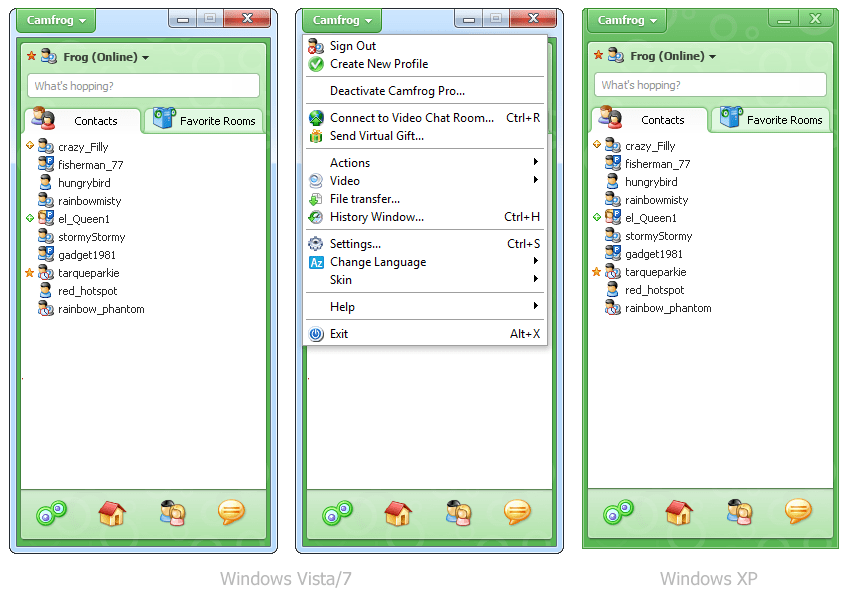Click the Exit power icon in menu
Screen dimensions: 850x600
coord(316,334)
